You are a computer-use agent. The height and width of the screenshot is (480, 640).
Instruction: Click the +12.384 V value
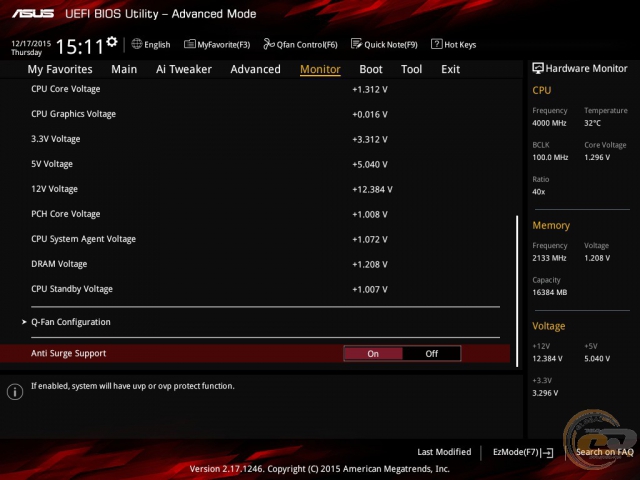click(372, 189)
